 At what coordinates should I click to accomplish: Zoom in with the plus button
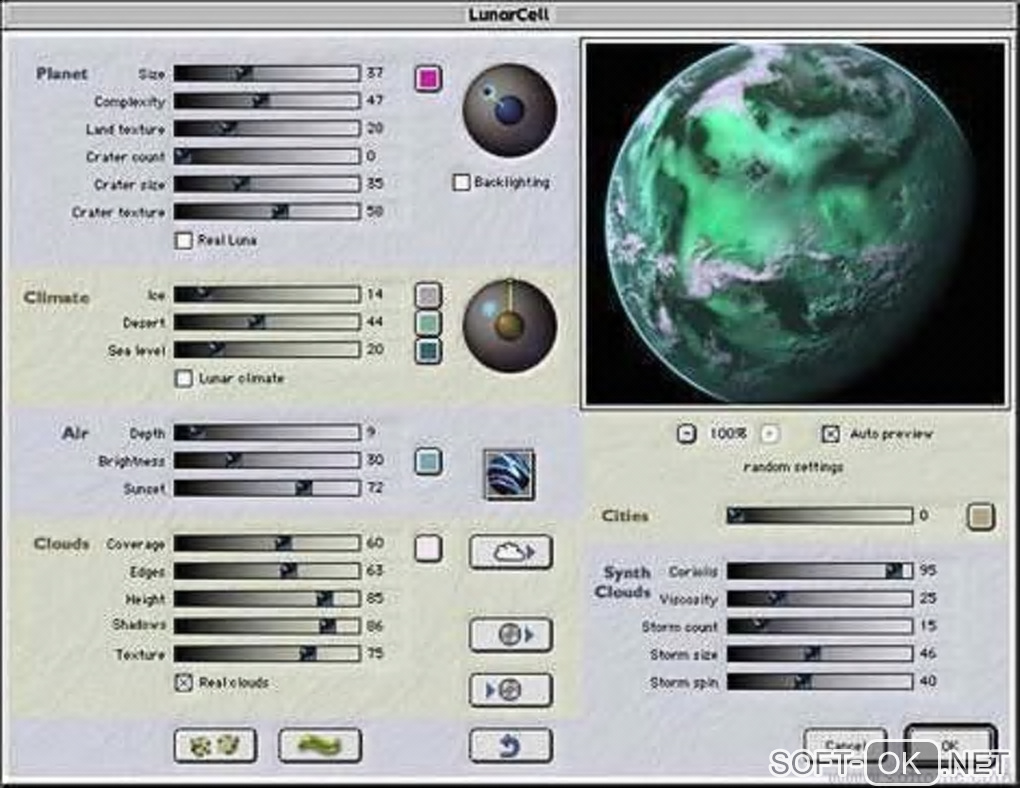coord(770,433)
